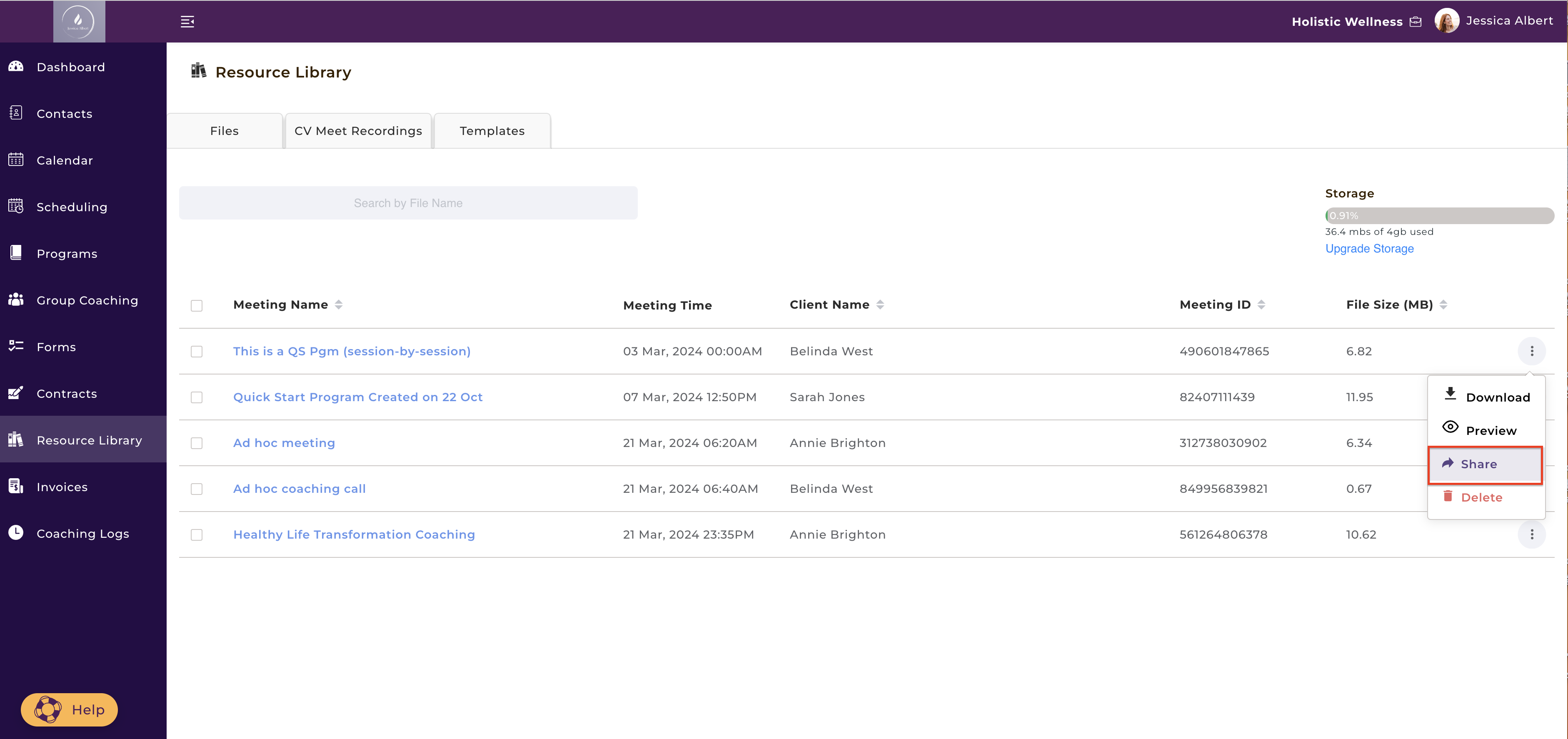Switch to the Files tab
Screen dimensions: 1568x739
click(x=225, y=131)
